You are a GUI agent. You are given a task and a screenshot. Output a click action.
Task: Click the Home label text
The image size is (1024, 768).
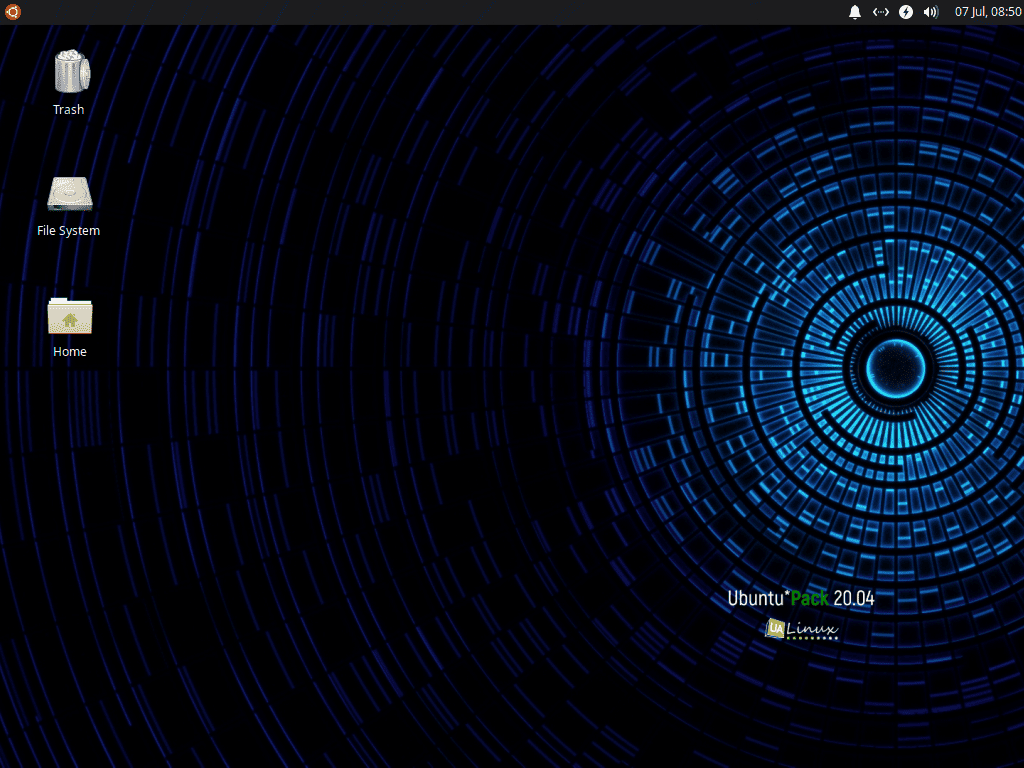pos(70,351)
